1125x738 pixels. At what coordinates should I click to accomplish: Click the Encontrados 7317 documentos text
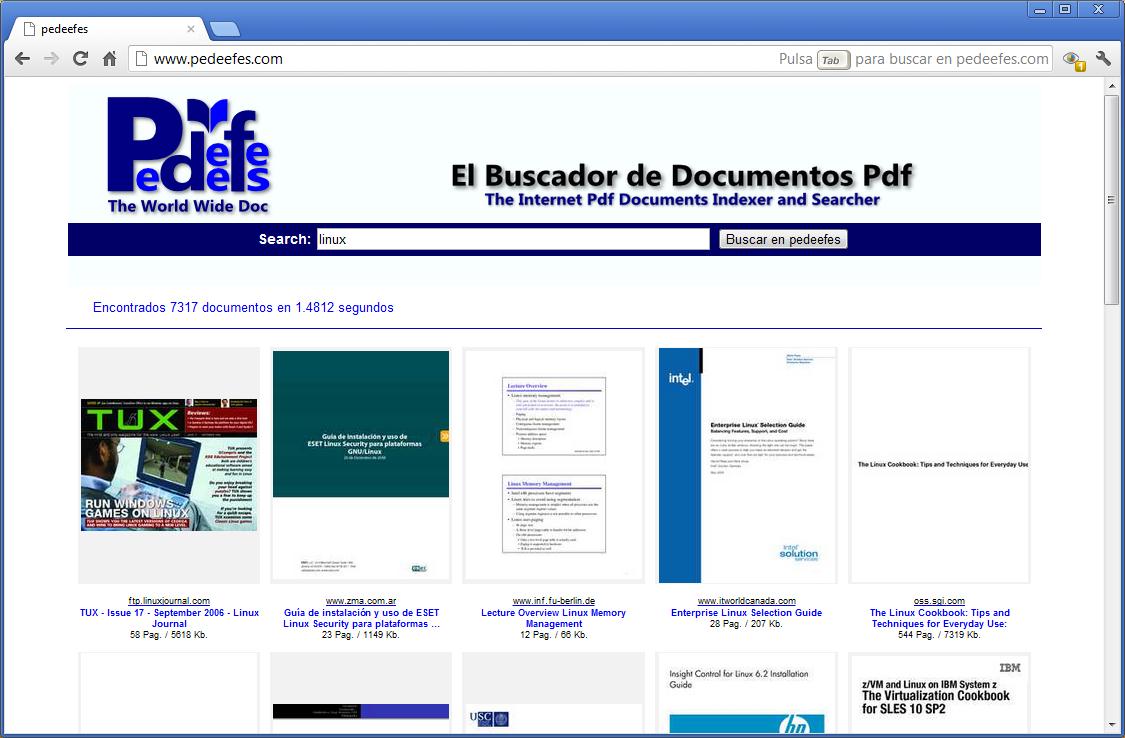[x=243, y=308]
